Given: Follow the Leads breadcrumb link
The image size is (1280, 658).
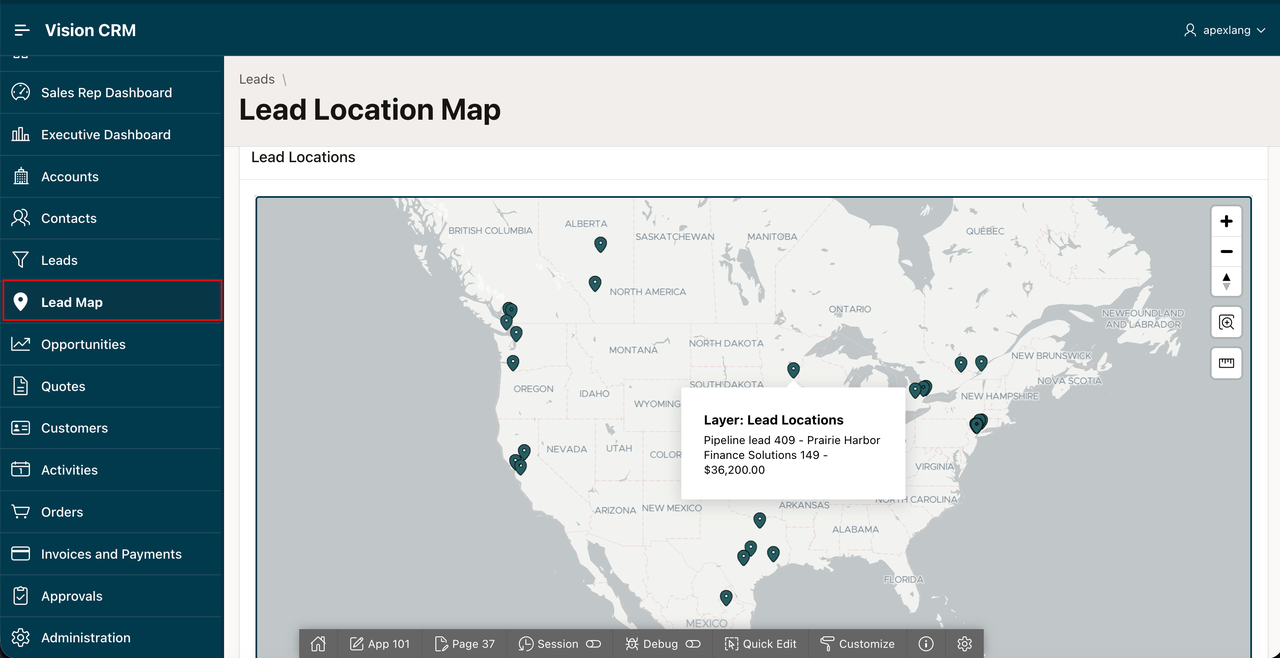Looking at the screenshot, I should (257, 79).
